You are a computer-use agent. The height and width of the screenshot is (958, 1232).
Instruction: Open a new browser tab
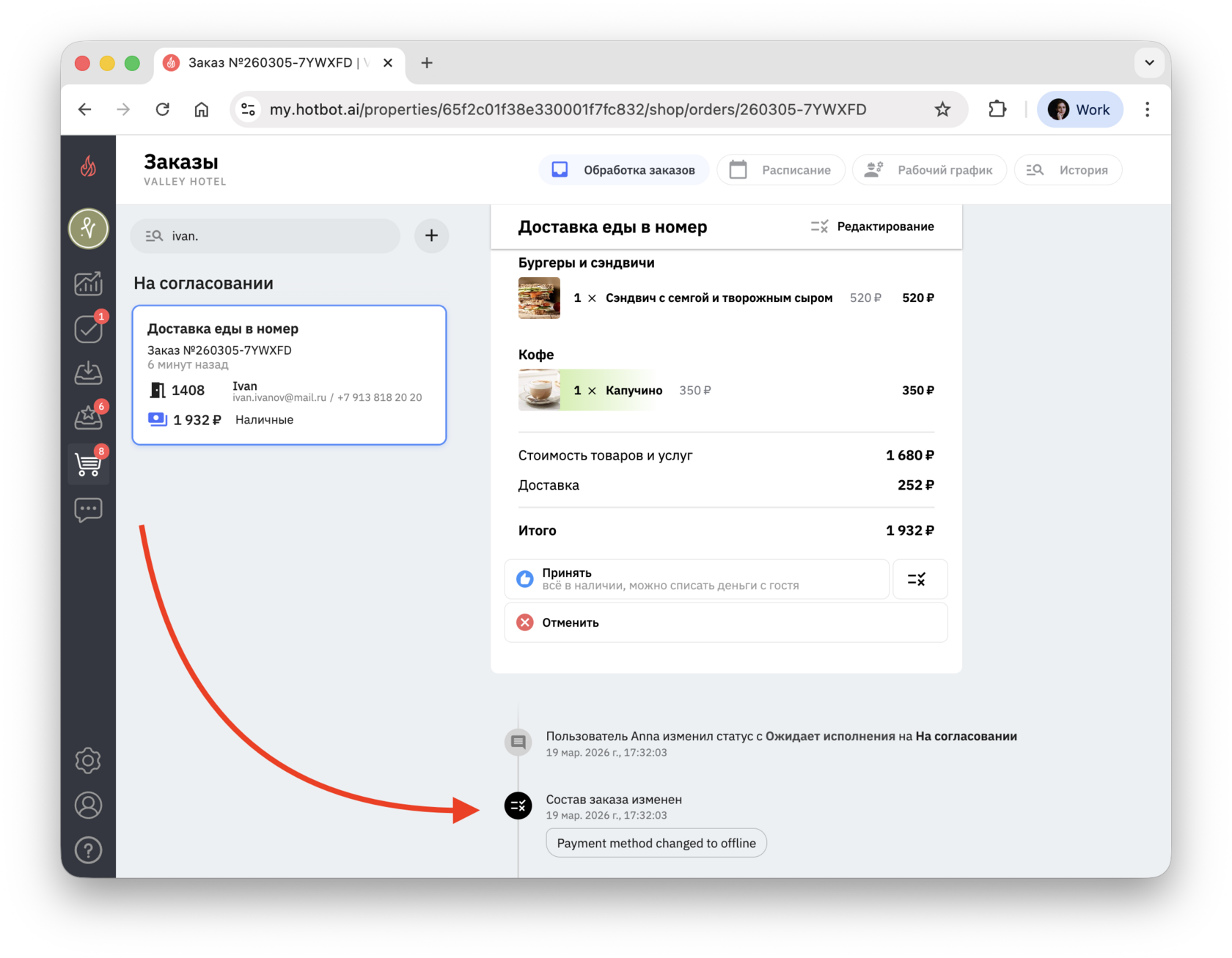pos(427,63)
